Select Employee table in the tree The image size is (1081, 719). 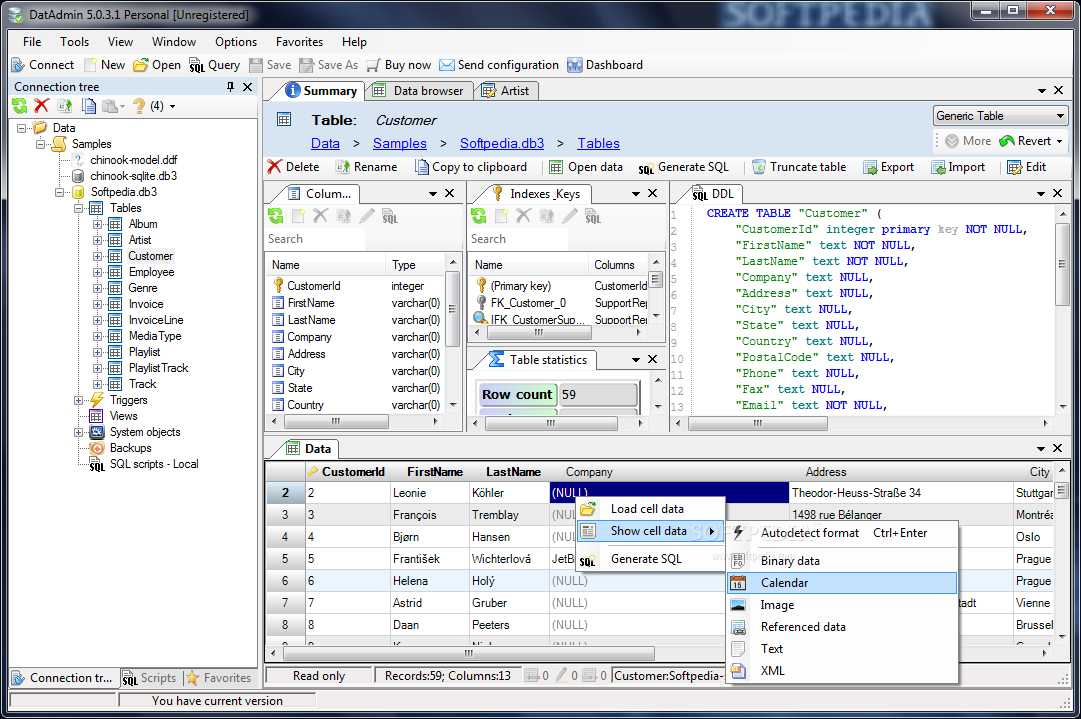(151, 272)
